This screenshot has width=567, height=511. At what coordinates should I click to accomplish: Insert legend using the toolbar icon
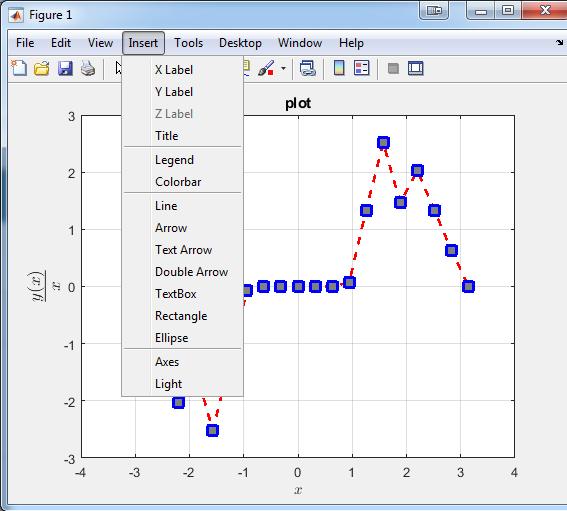362,68
